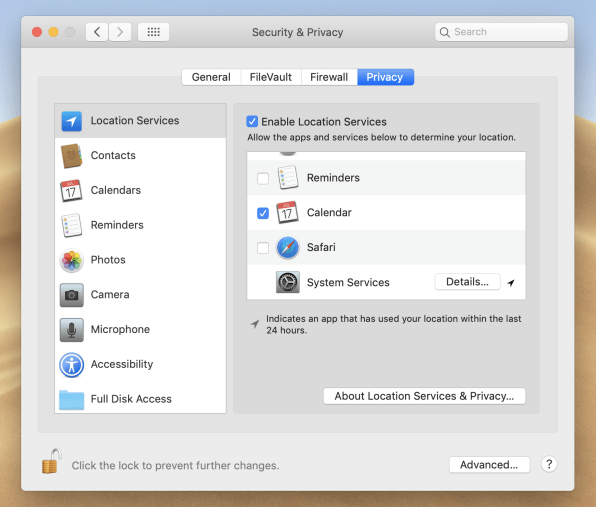Select Photos label in sidebar

tap(108, 260)
